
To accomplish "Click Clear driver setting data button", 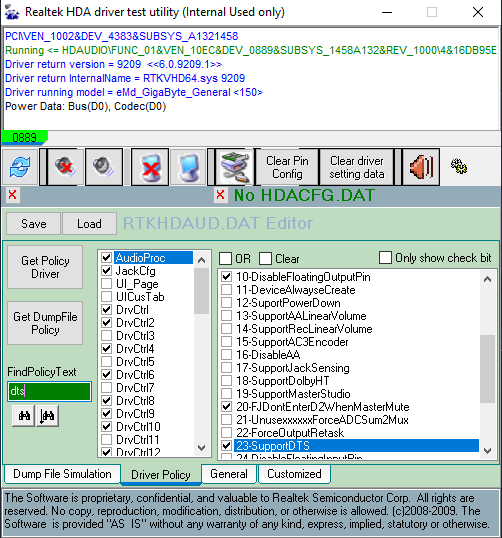I will point(357,167).
